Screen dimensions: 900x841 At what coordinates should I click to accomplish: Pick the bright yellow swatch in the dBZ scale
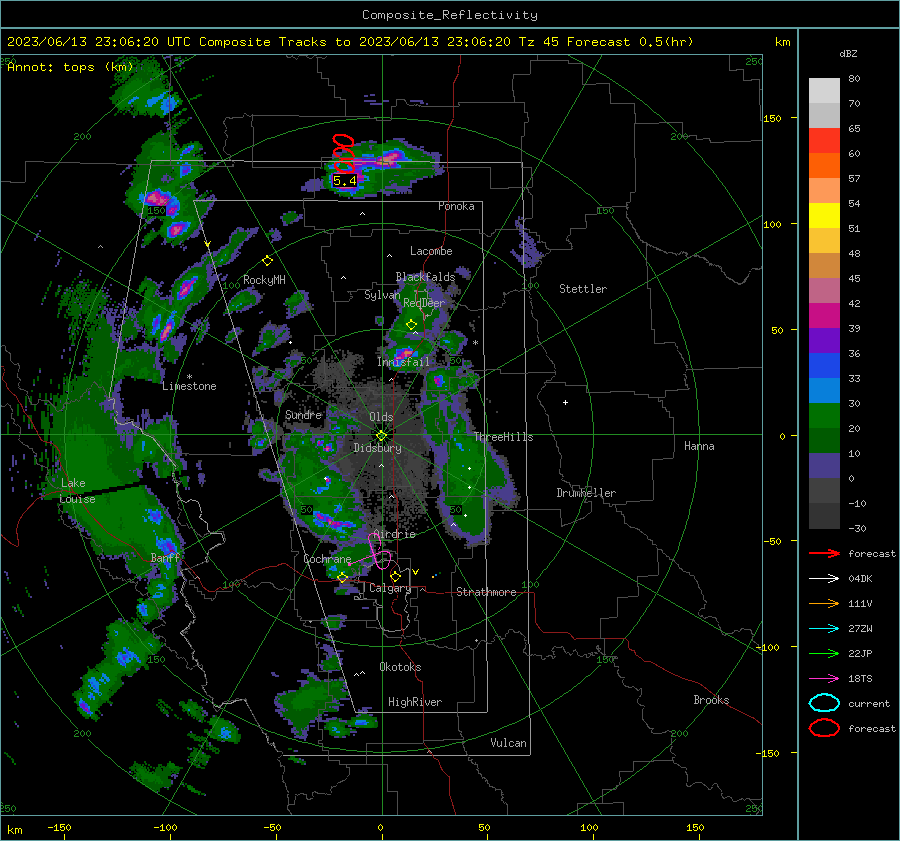pos(824,215)
